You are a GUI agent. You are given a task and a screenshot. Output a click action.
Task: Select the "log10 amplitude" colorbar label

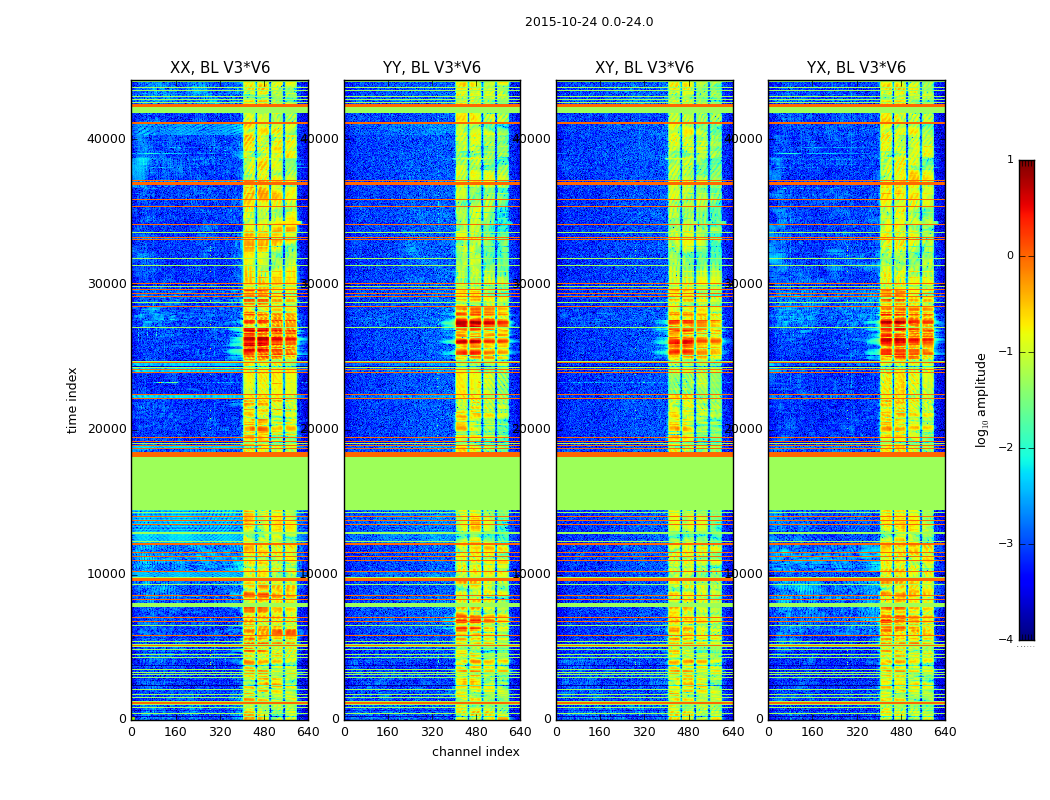pos(982,400)
